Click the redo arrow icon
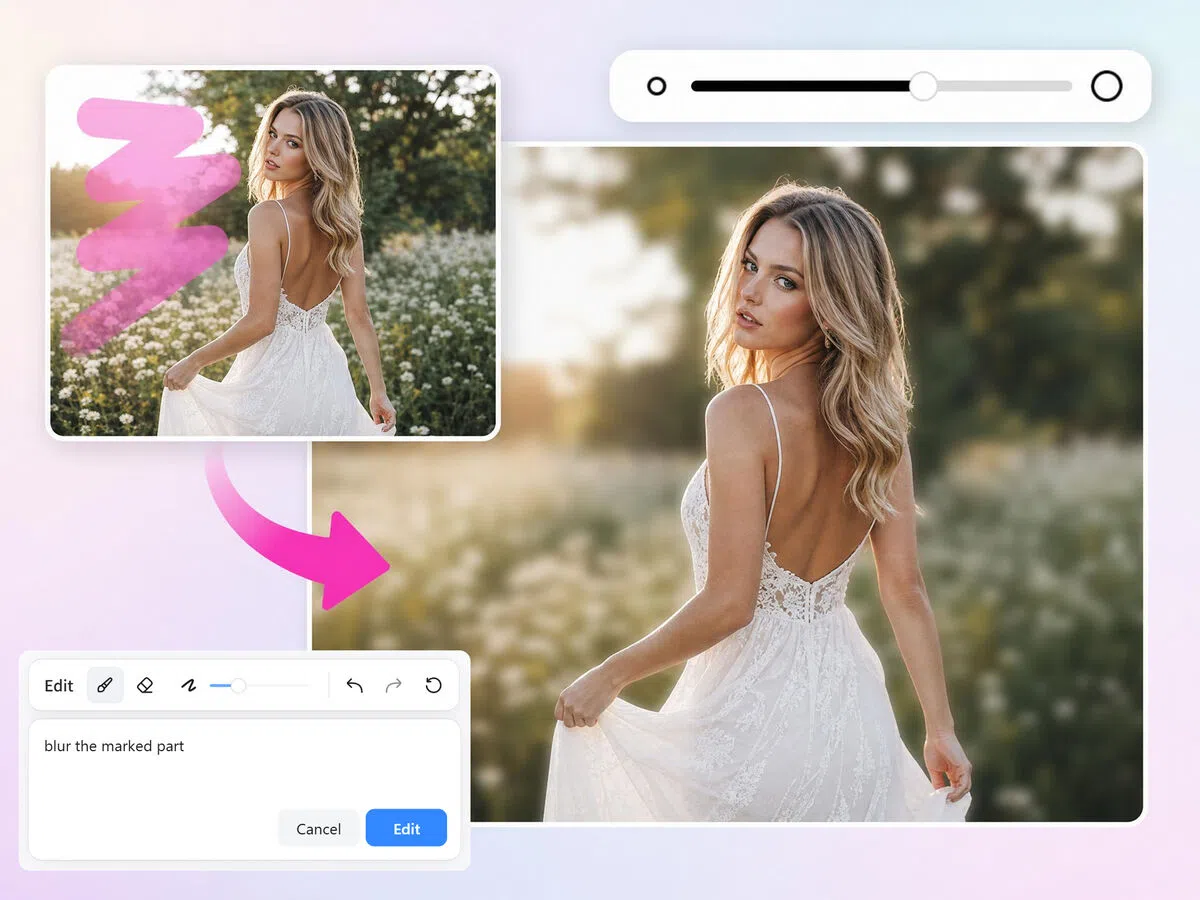This screenshot has width=1200, height=900. (x=394, y=685)
